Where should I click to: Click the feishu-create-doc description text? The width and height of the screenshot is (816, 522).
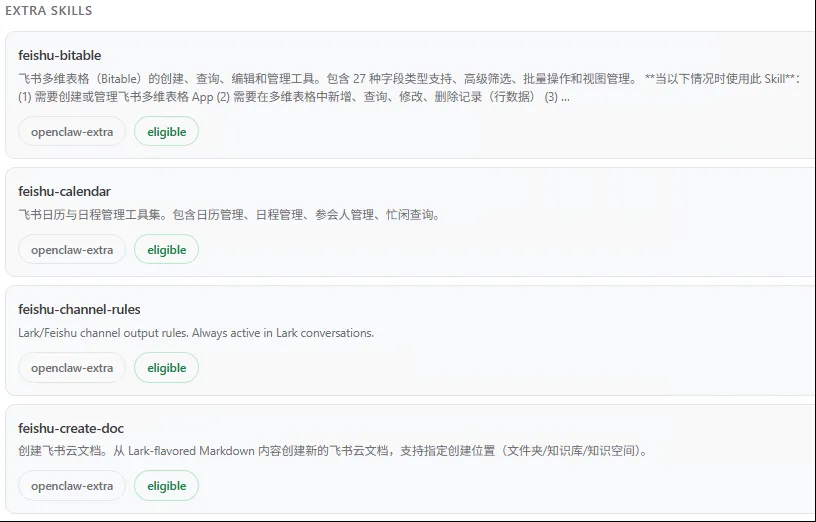333,451
